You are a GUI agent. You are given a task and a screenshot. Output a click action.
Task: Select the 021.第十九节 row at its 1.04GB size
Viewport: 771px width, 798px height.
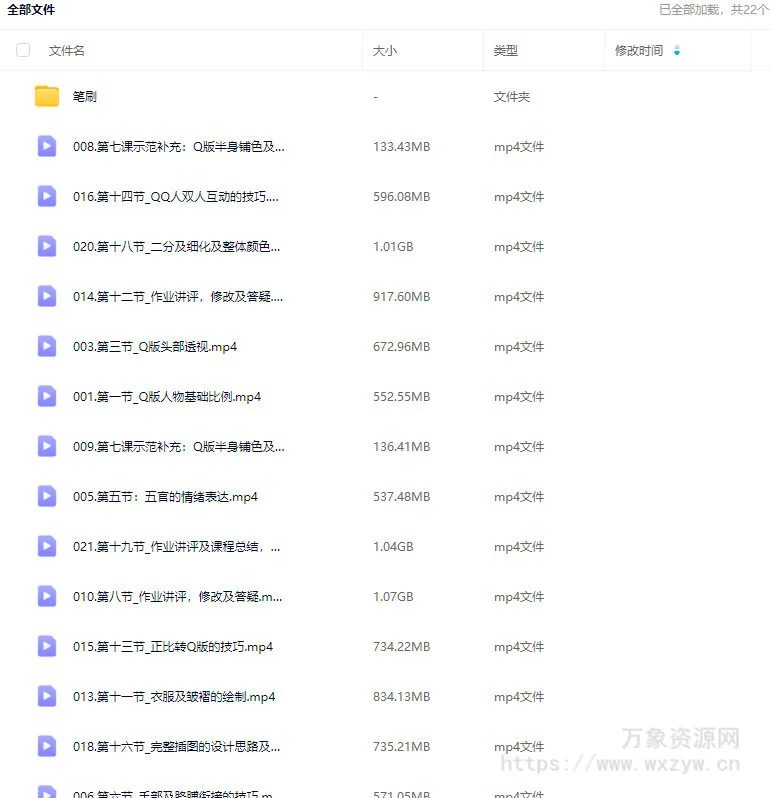(x=393, y=547)
